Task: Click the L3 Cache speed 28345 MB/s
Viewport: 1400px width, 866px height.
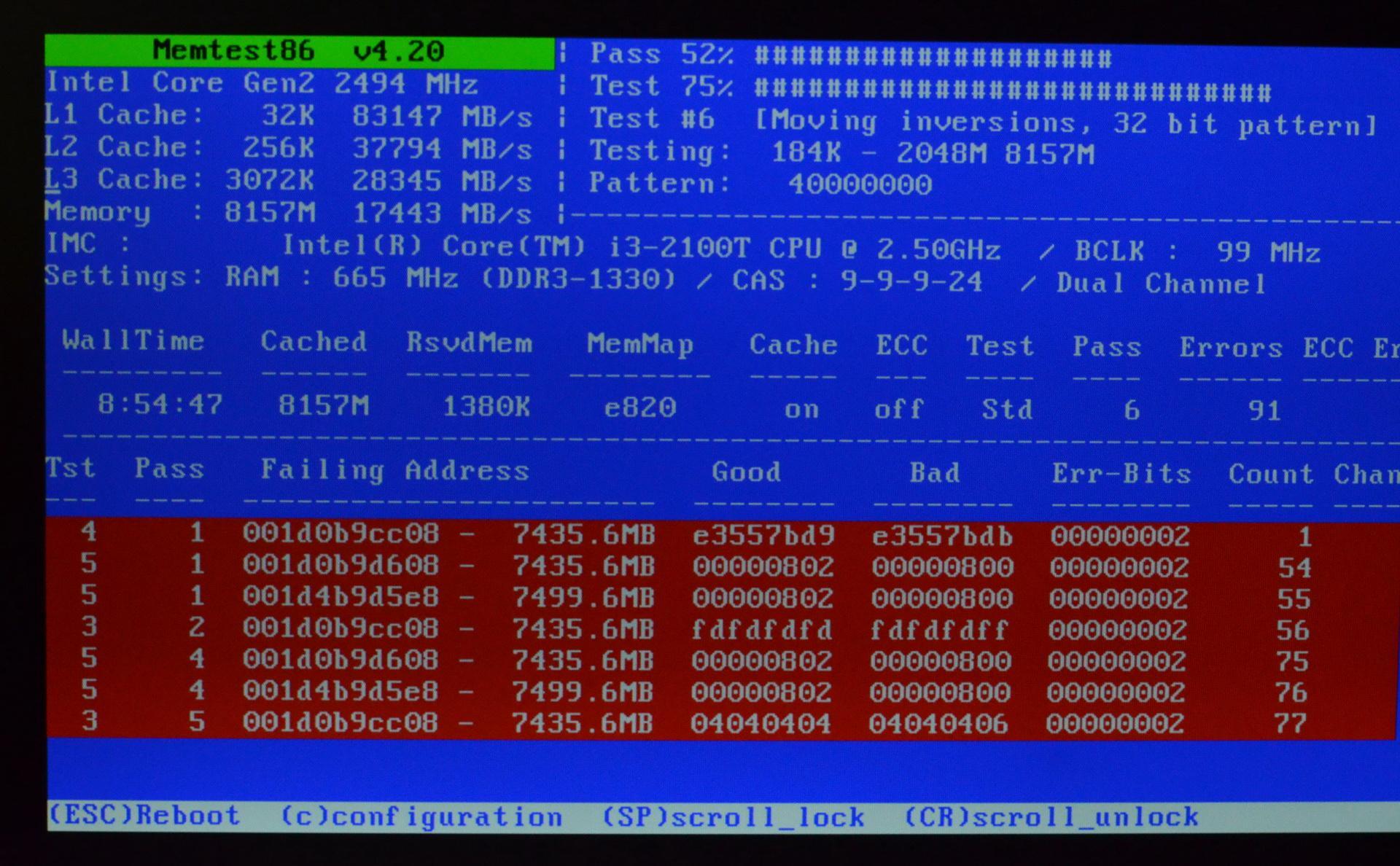Action: point(442,182)
